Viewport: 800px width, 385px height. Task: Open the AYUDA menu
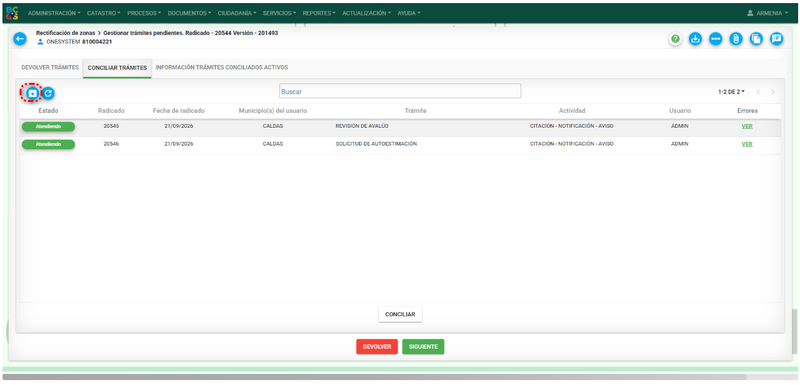tap(409, 13)
